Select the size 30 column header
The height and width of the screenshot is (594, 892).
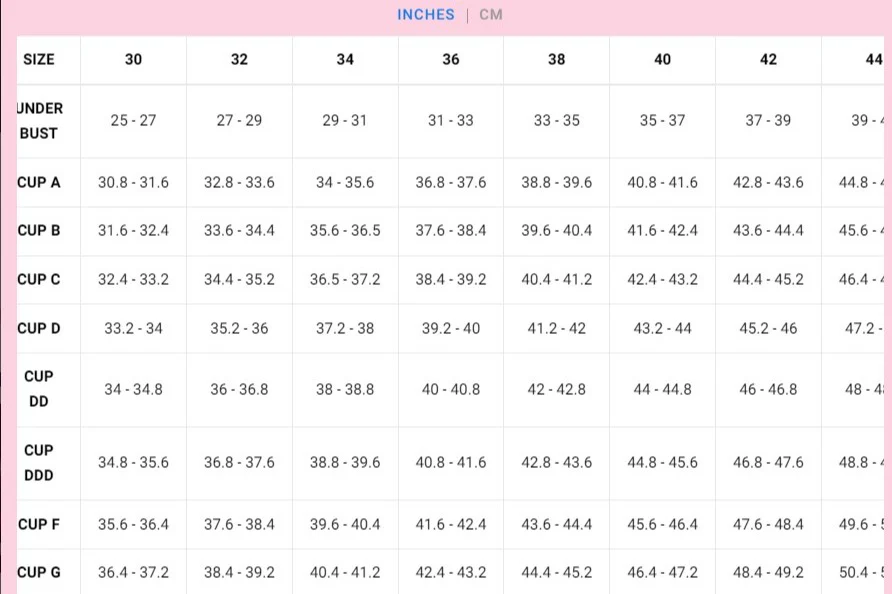pos(133,59)
